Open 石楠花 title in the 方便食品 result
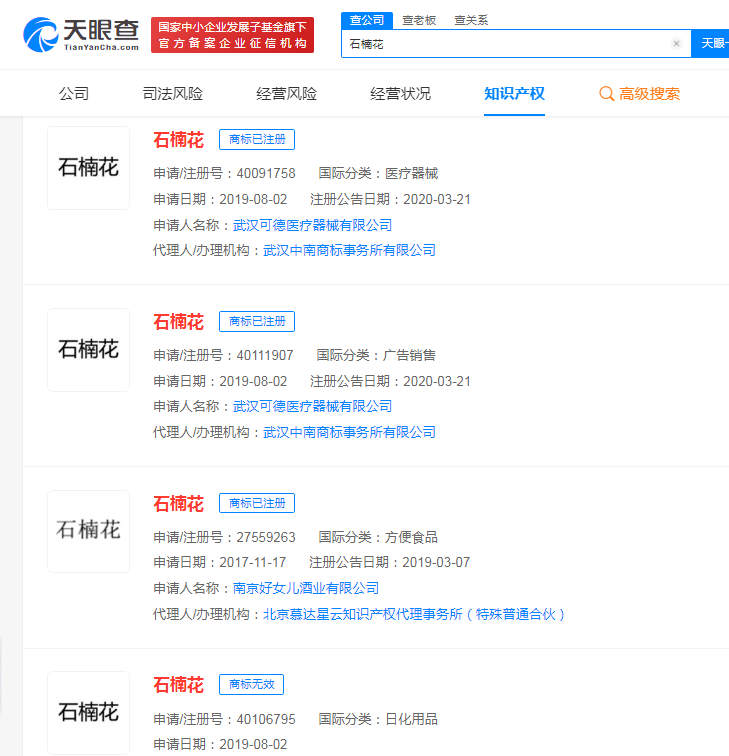The image size is (729, 756). point(178,503)
